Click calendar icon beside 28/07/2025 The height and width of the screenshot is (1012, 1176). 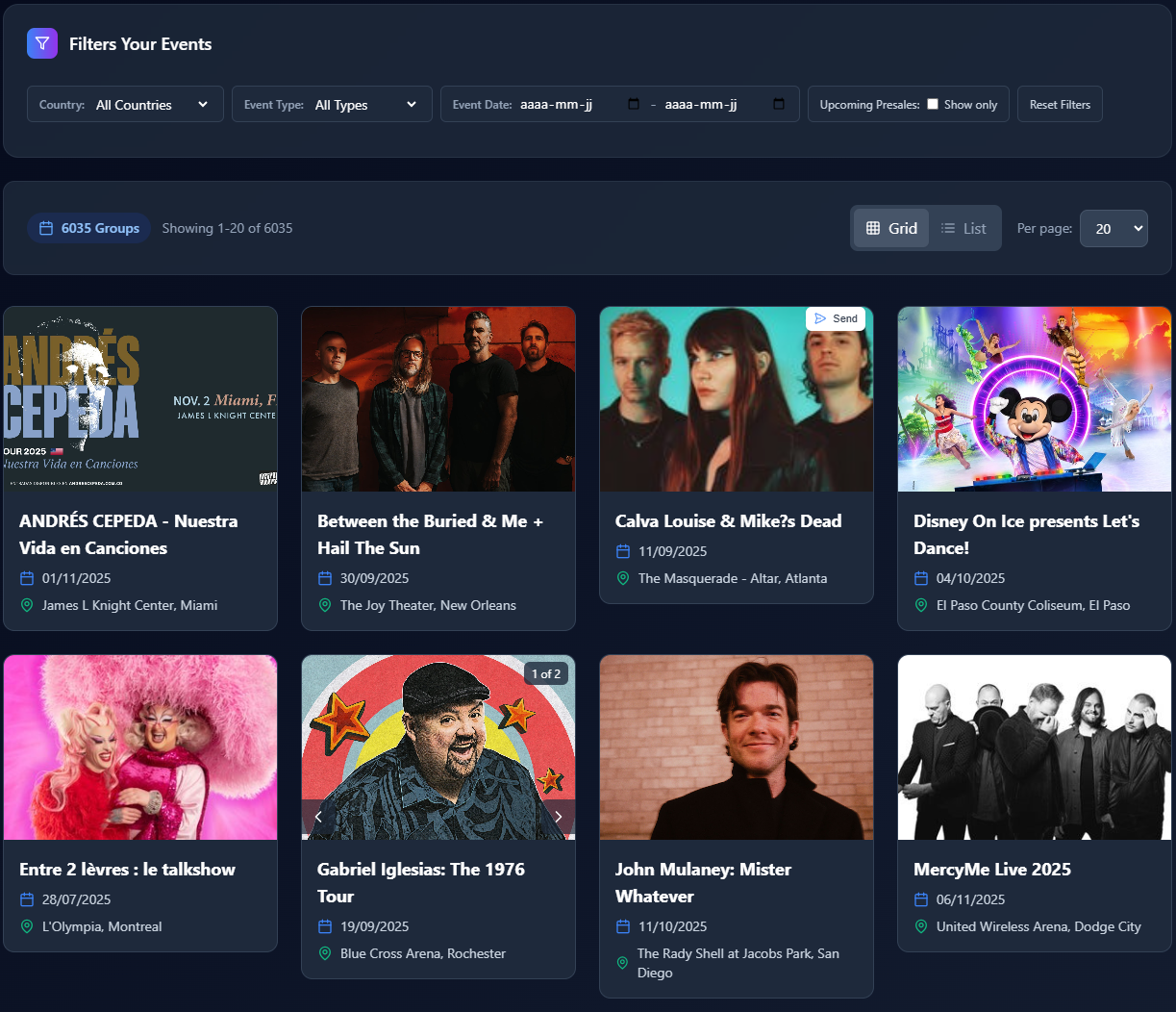click(27, 899)
